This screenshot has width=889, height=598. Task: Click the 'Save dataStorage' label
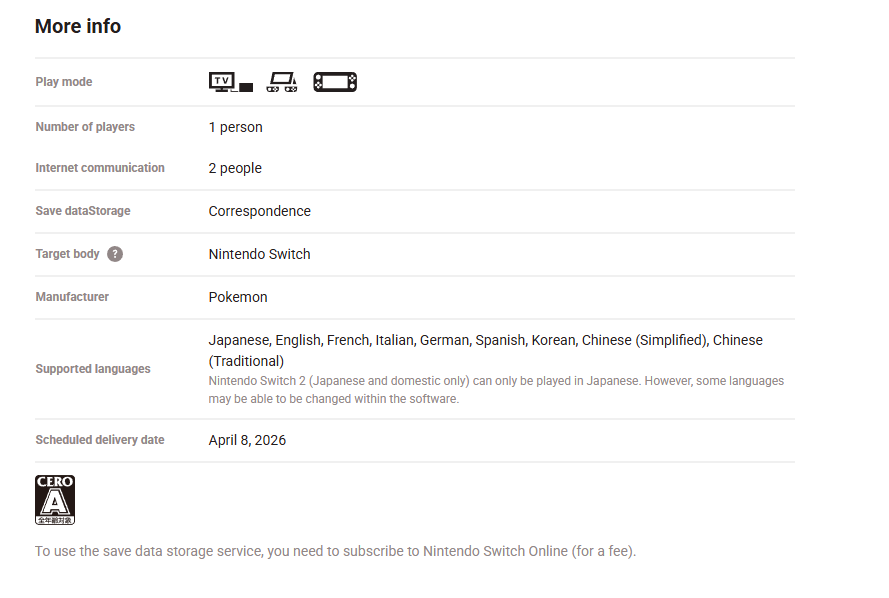click(x=83, y=211)
